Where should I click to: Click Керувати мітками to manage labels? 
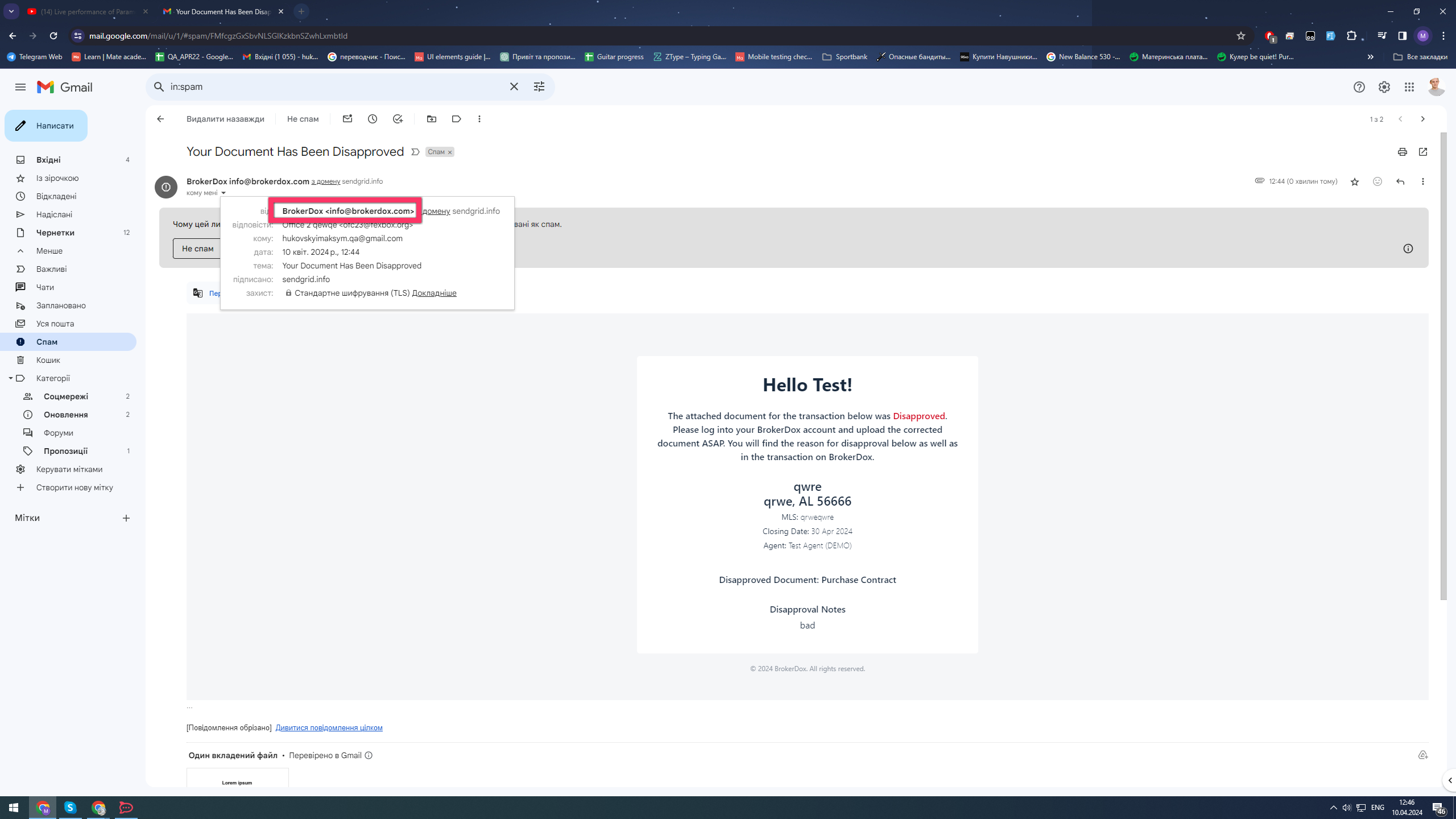click(x=68, y=469)
